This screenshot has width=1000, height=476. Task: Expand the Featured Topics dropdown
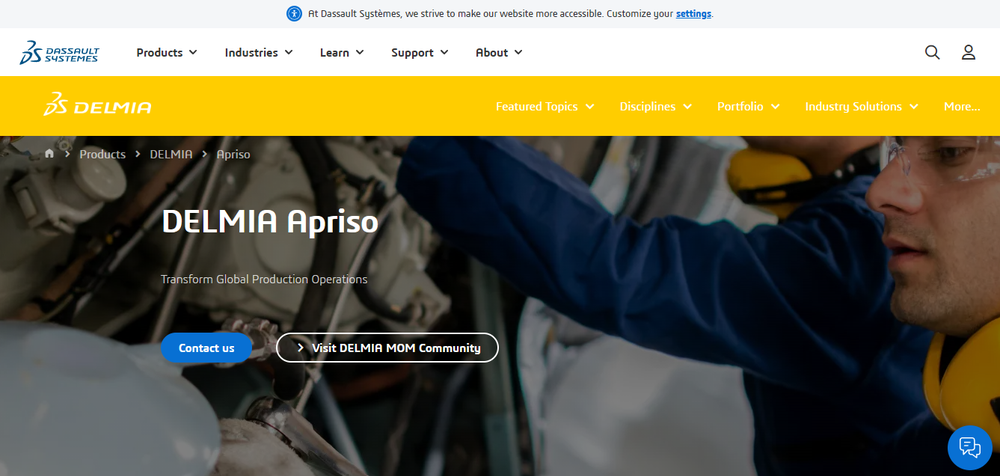tap(545, 107)
